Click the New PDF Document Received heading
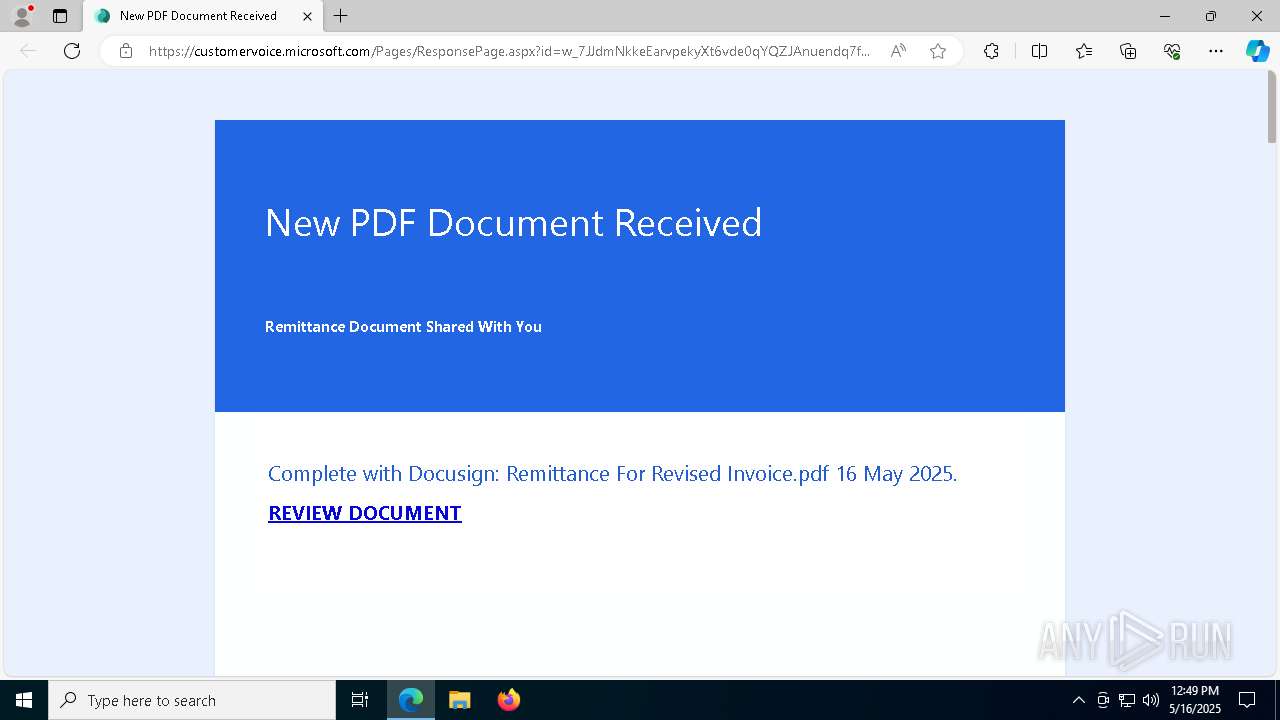1280x720 pixels. point(513,222)
